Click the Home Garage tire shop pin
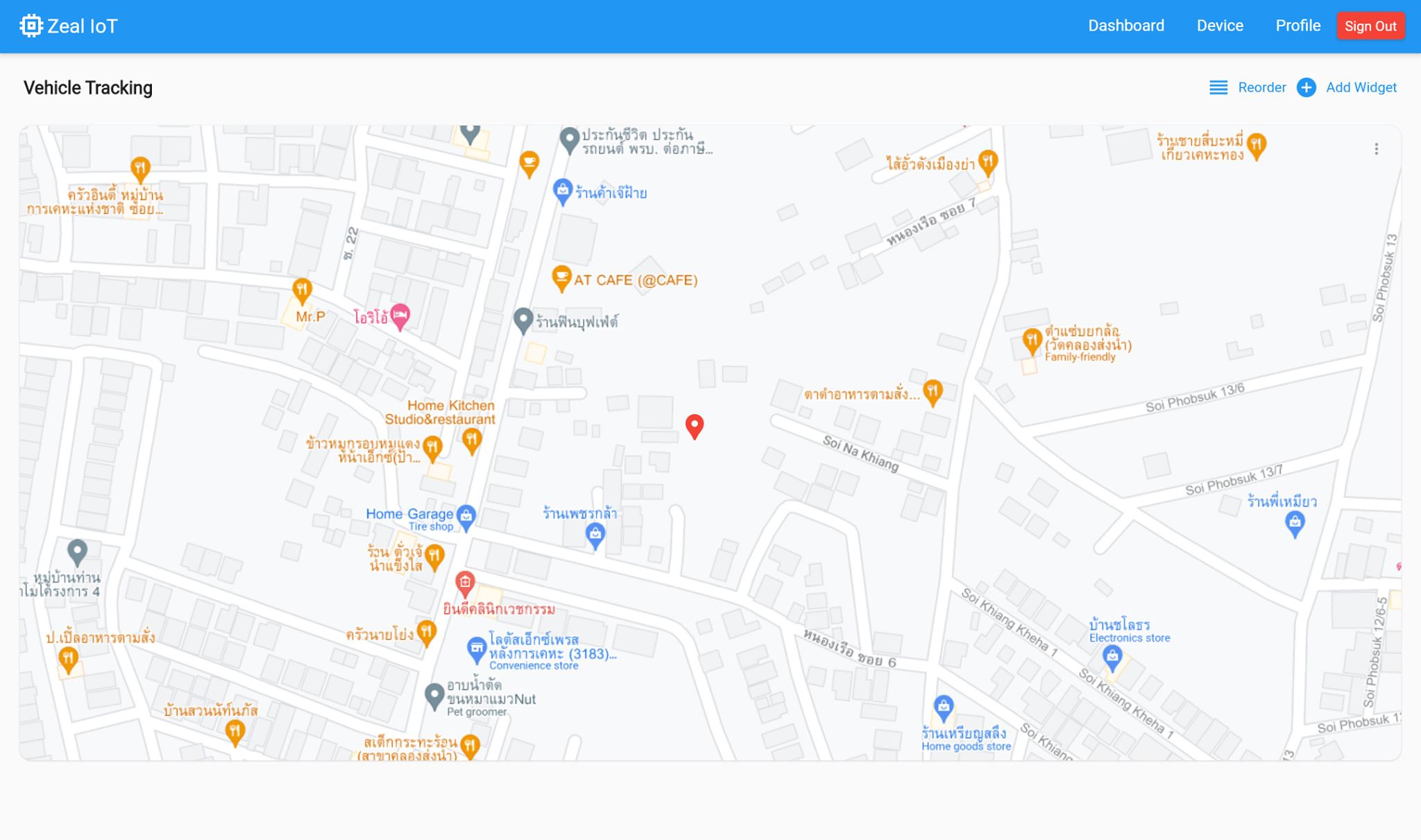This screenshot has width=1421, height=840. coord(466,516)
